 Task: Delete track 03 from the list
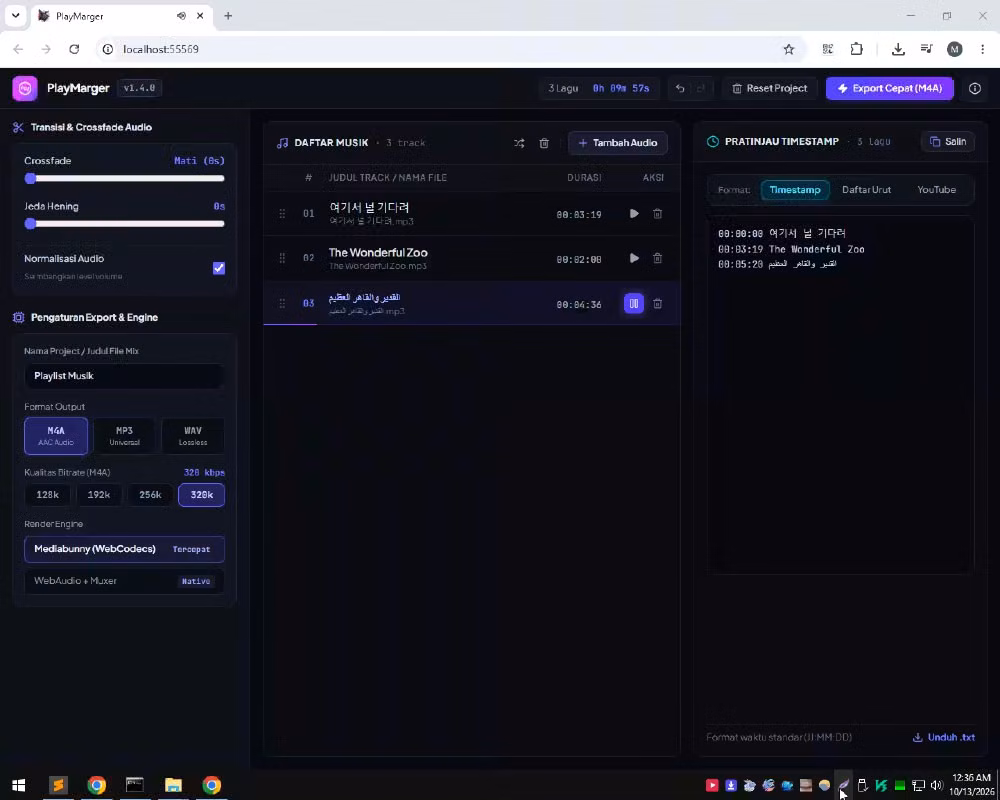pyautogui.click(x=658, y=304)
